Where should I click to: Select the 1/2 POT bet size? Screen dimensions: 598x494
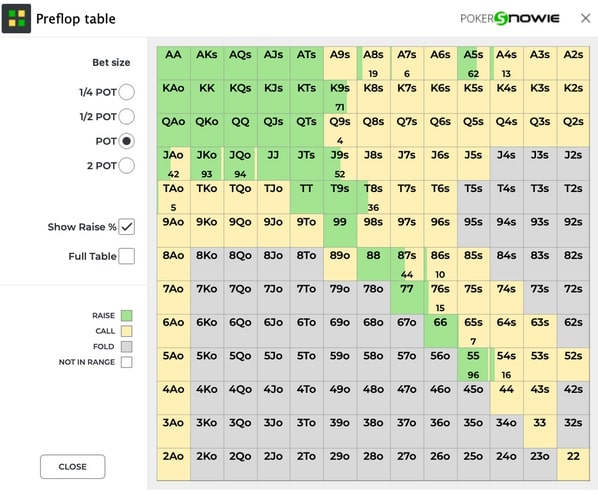coord(127,116)
